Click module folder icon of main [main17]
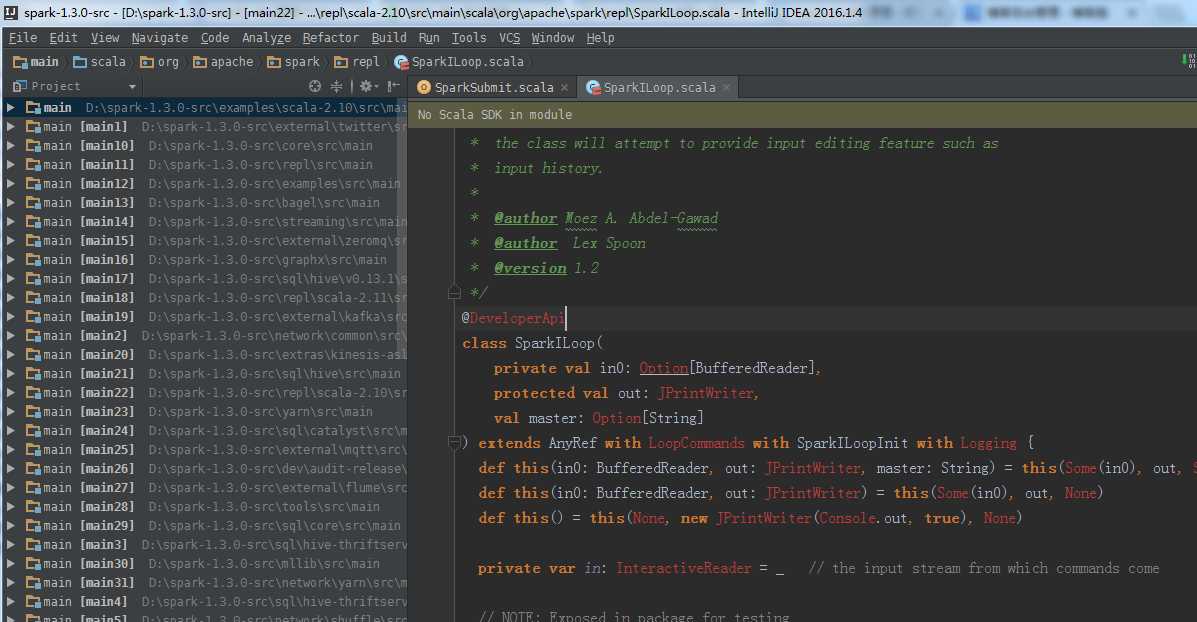1197x622 pixels. pos(33,279)
